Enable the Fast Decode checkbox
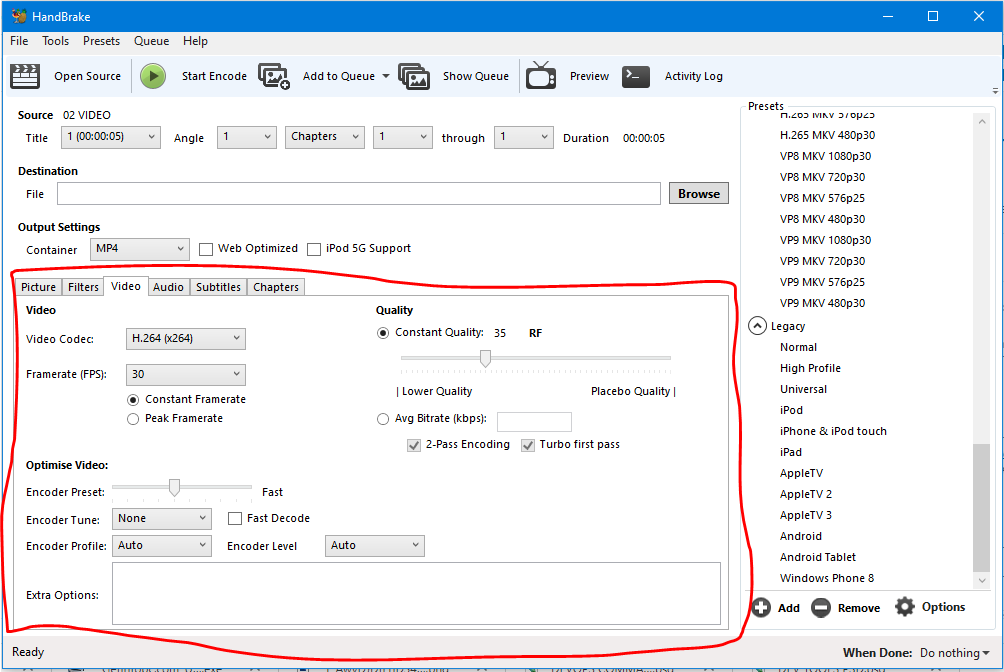 [x=235, y=518]
